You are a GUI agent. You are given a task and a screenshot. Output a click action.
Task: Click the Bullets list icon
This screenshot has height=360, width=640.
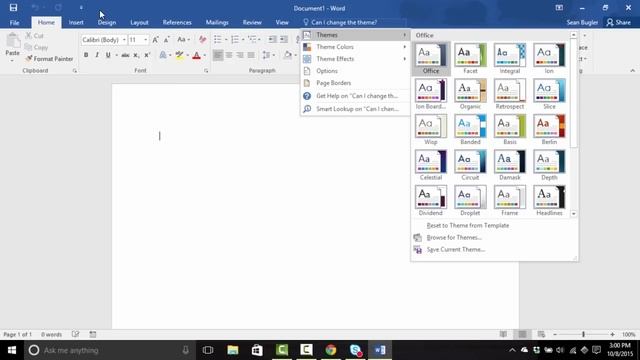(x=218, y=40)
